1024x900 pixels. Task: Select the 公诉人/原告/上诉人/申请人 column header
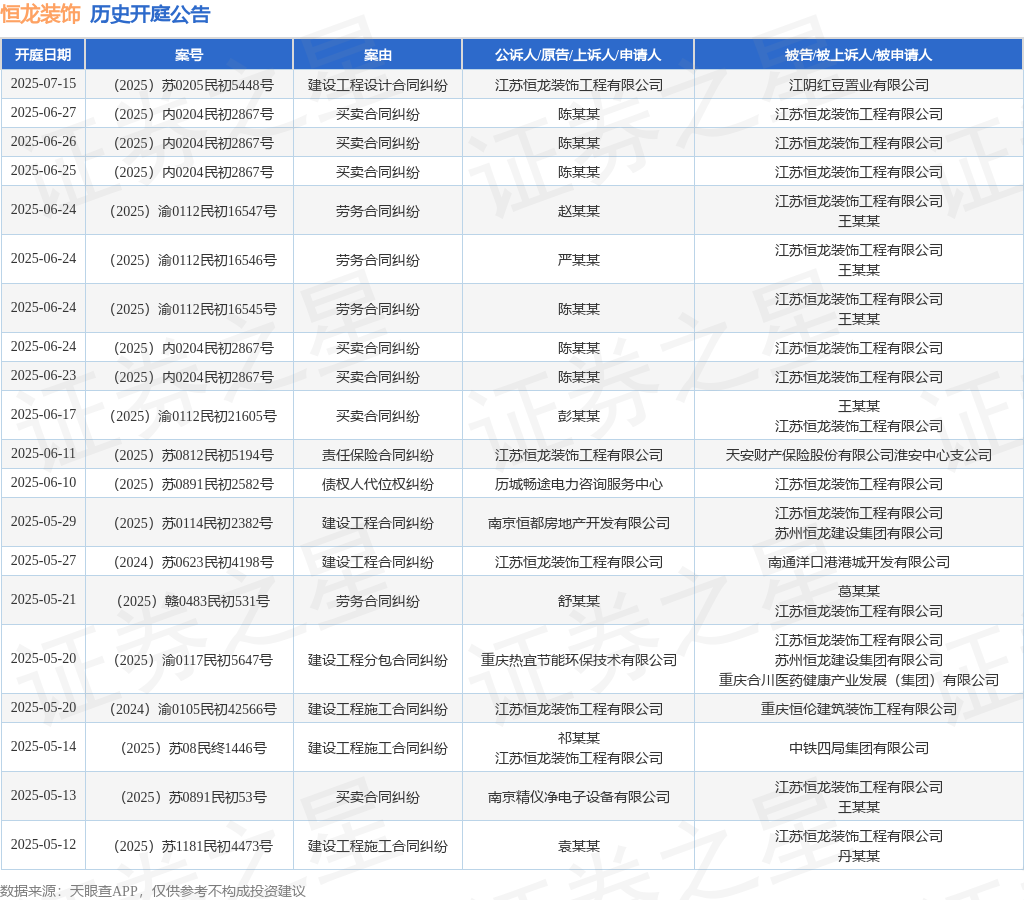tap(578, 55)
